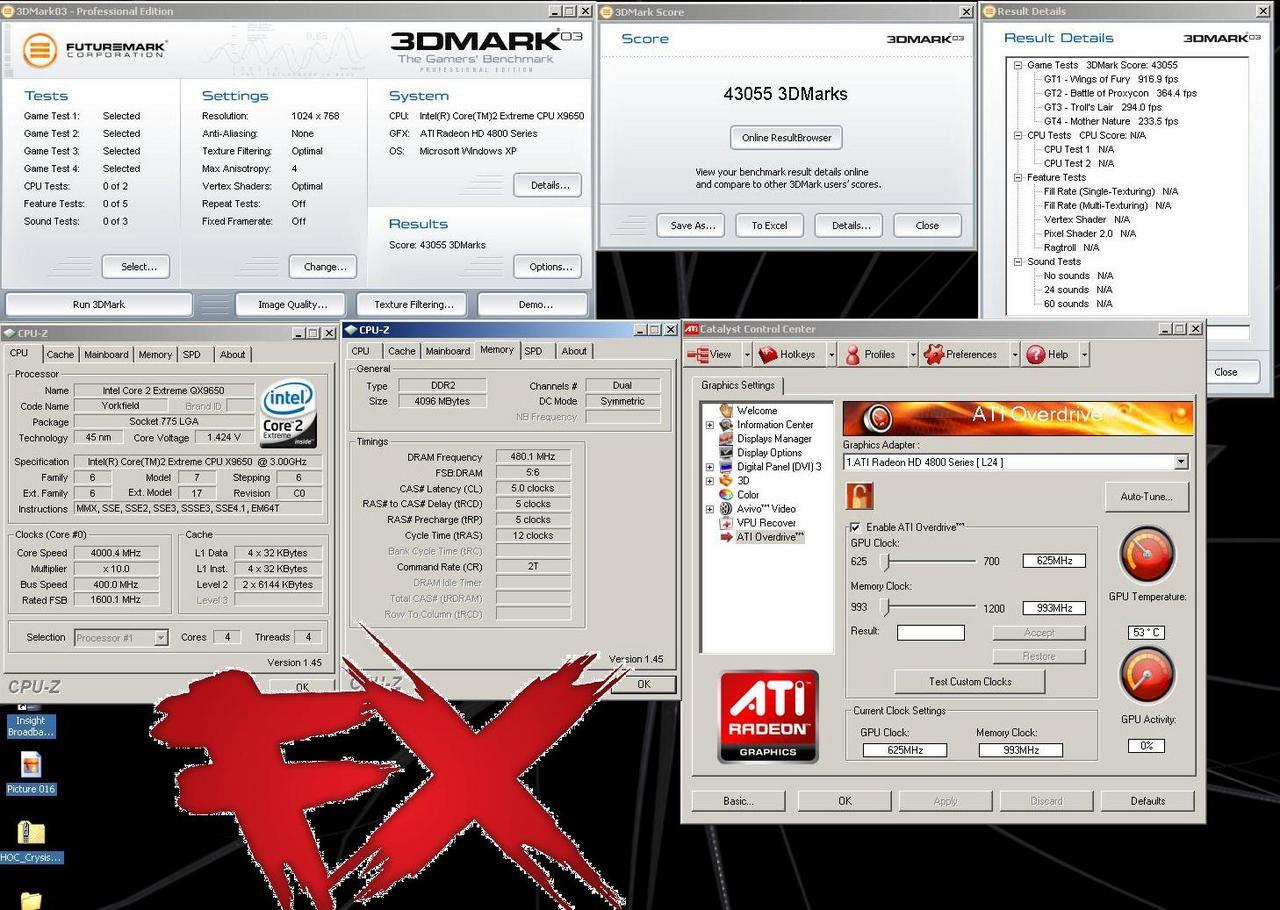
Task: Open the About tab in left CPU-Z
Action: click(233, 354)
